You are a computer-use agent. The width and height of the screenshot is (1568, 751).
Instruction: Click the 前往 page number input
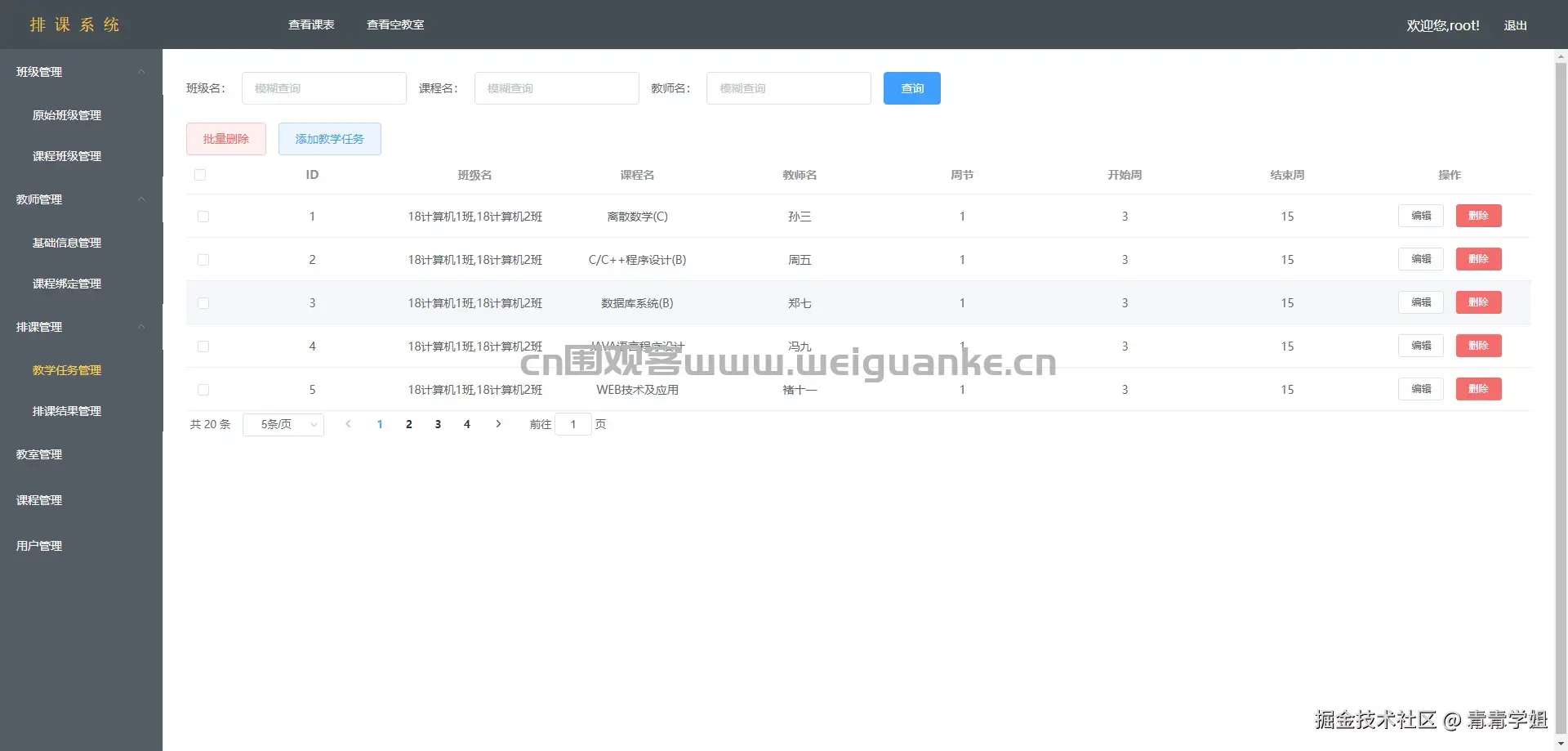pyautogui.click(x=573, y=424)
